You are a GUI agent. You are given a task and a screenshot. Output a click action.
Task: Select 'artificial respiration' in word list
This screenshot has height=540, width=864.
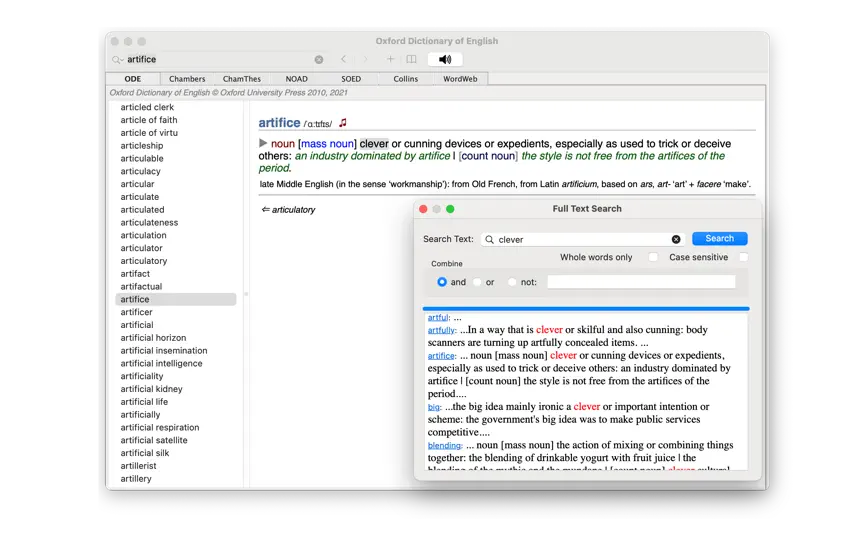160,428
